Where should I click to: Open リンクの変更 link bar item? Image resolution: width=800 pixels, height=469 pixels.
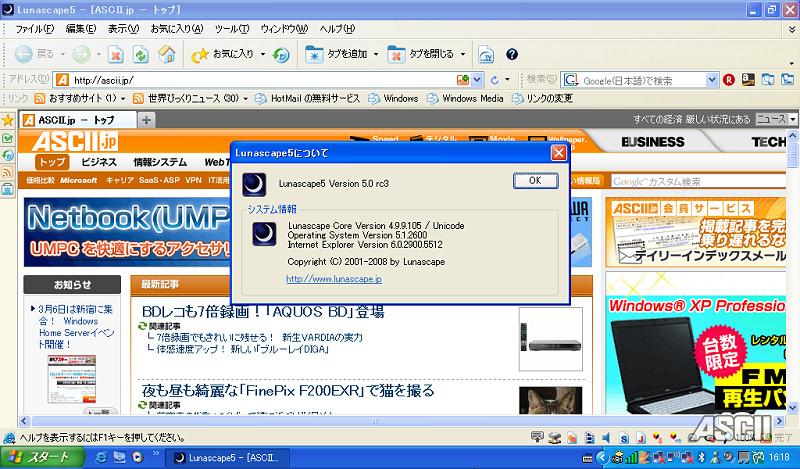542,98
